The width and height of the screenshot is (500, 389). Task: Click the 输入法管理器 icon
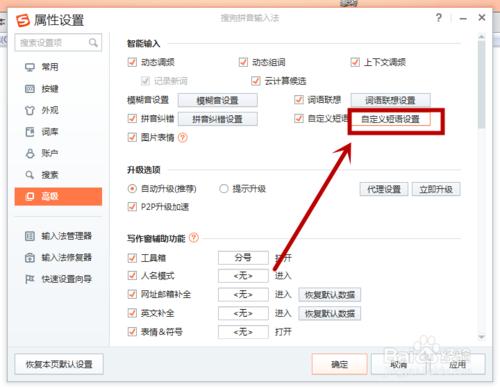coord(30,236)
